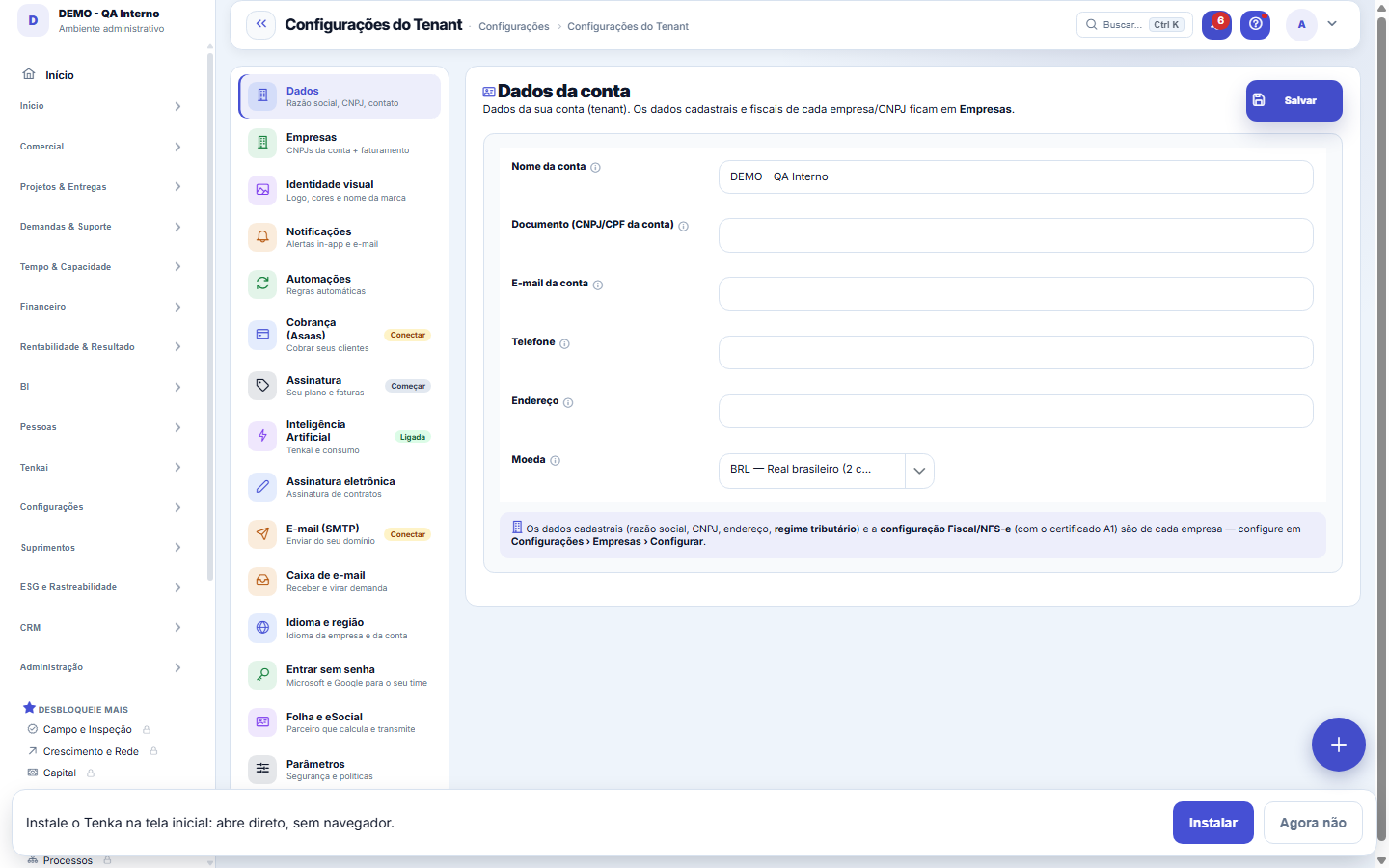Click the Automações refresh icon
1389x868 pixels.
click(262, 284)
